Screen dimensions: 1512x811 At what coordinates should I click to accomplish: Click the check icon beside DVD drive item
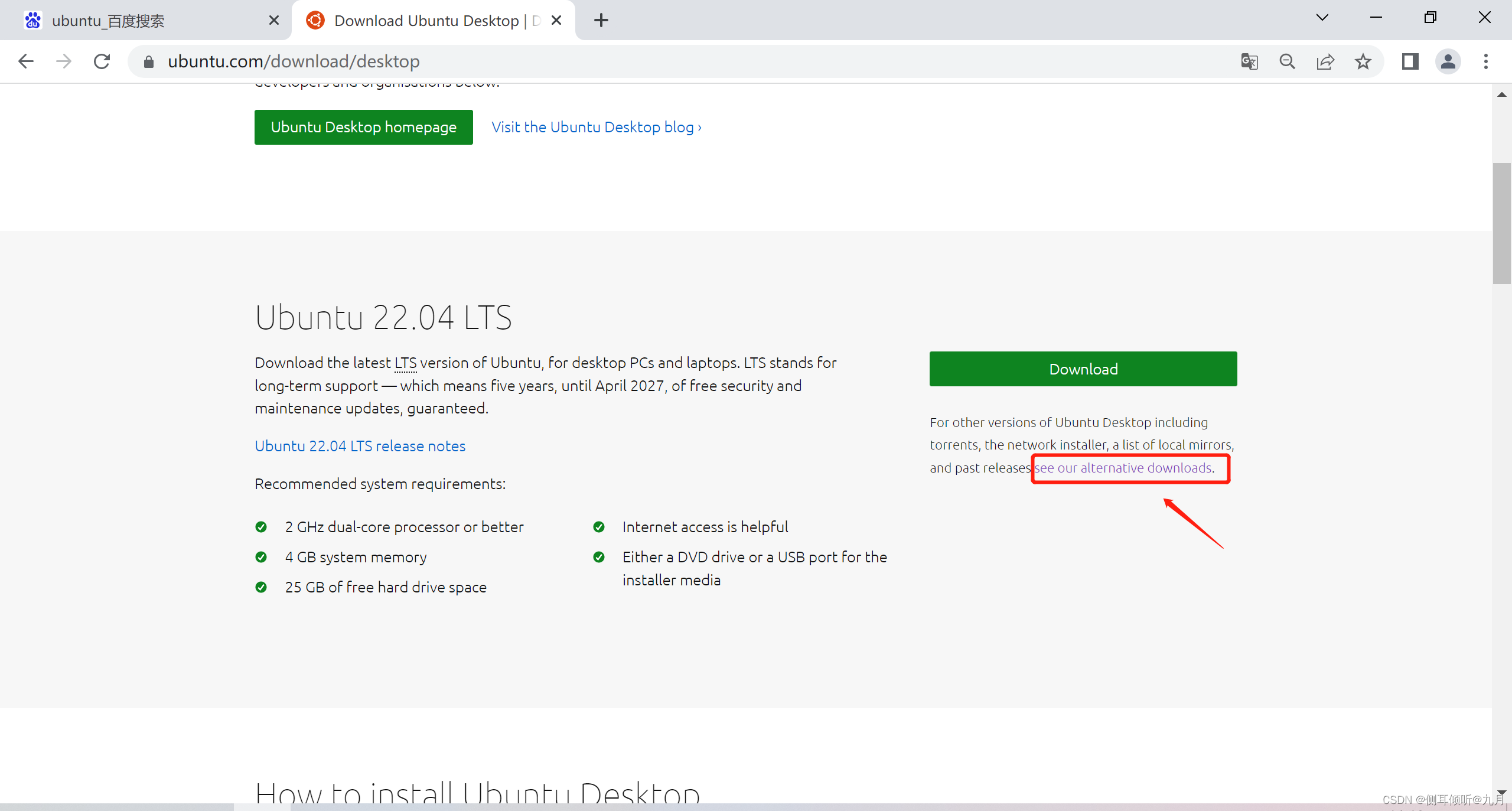tap(599, 557)
